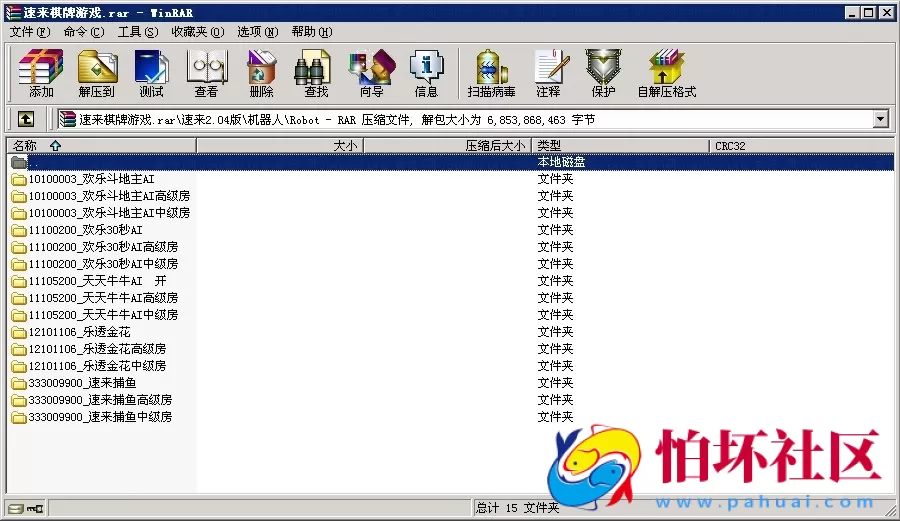Screen dimensions: 900x521
Task: Select folder 12101106_乐透金花高级房
Action: (97, 349)
